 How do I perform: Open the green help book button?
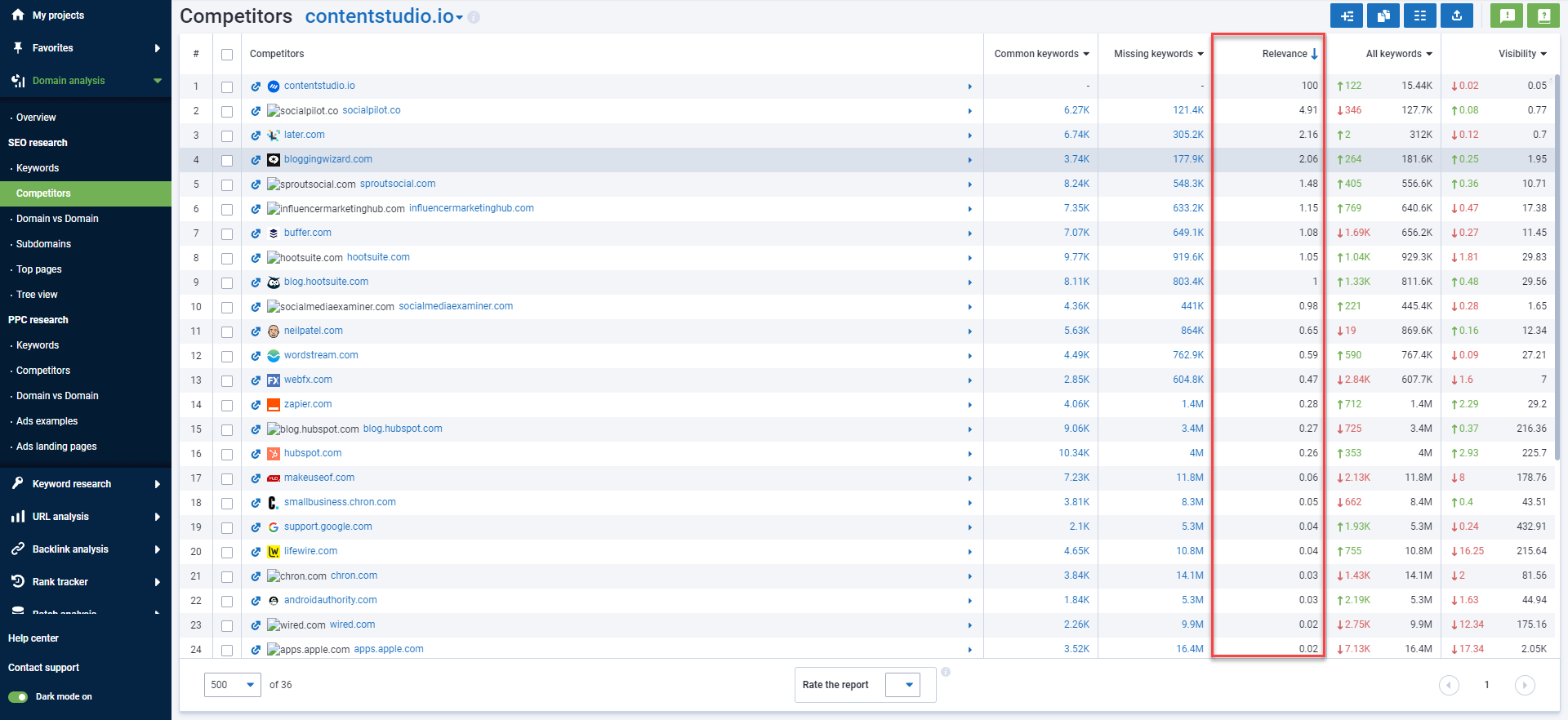click(1543, 16)
